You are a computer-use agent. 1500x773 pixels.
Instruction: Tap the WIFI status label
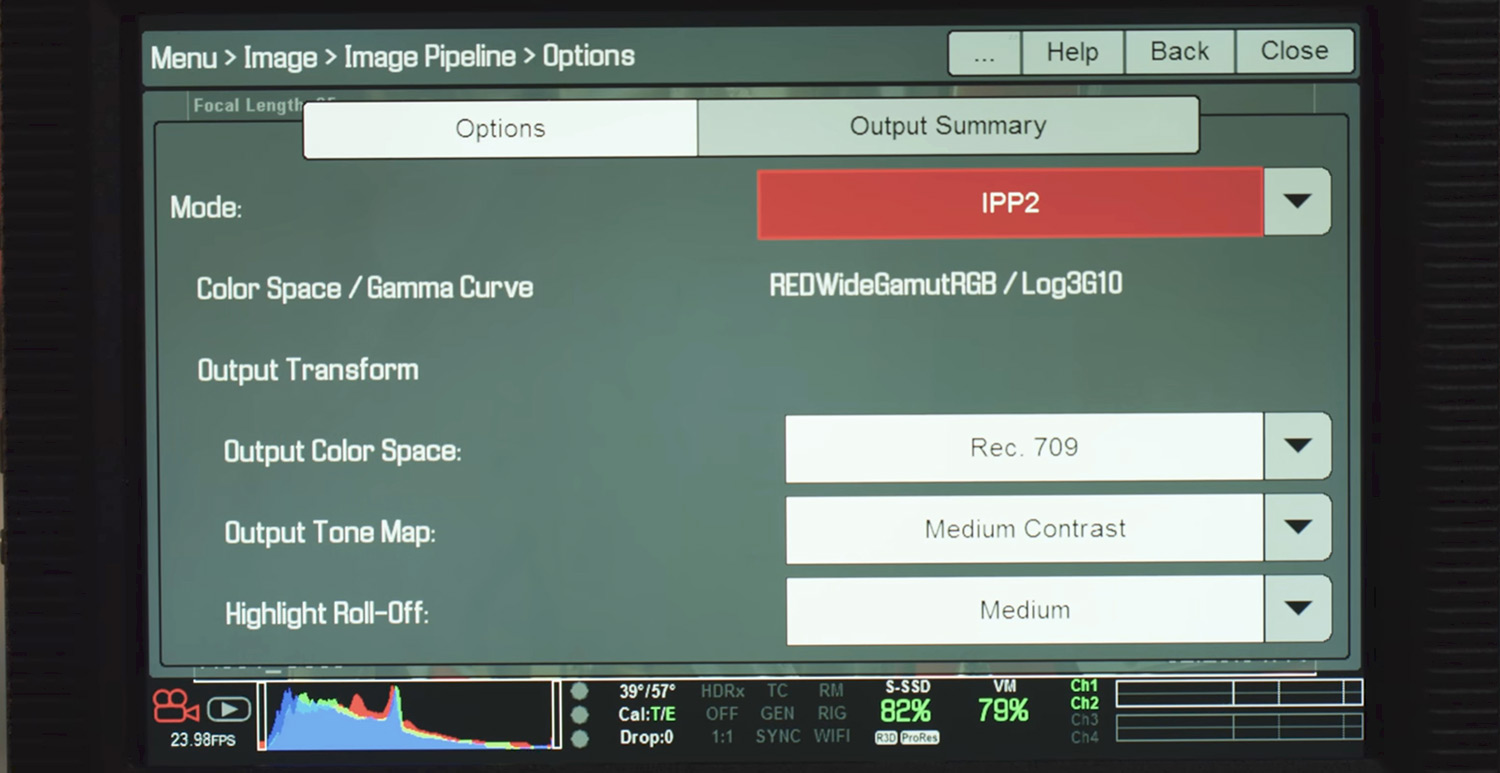[x=832, y=736]
